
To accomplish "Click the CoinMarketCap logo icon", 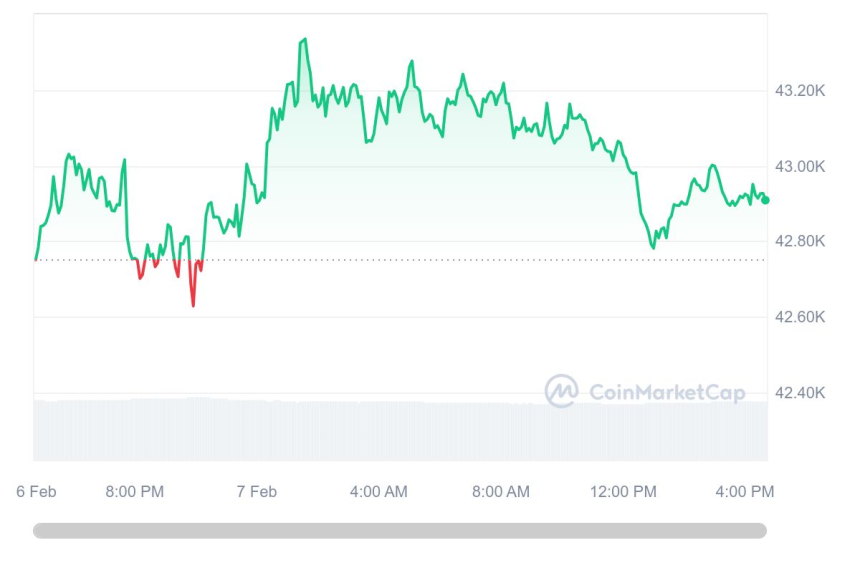I will (561, 391).
